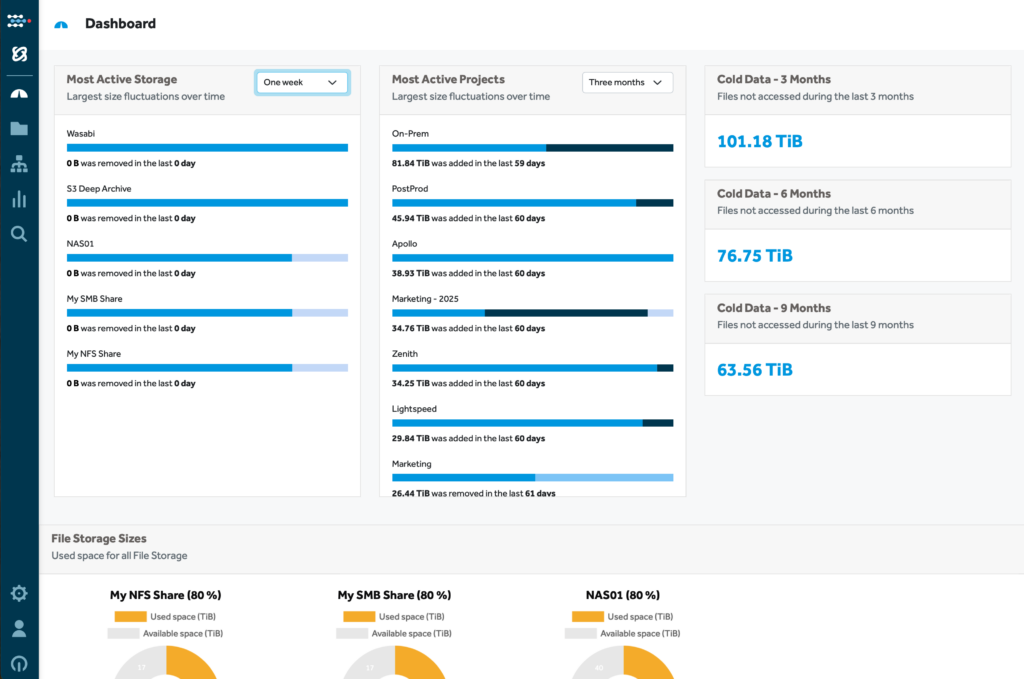Click the My SMB Share progress bar
Screen dimensions: 1024x679
pos(207,313)
